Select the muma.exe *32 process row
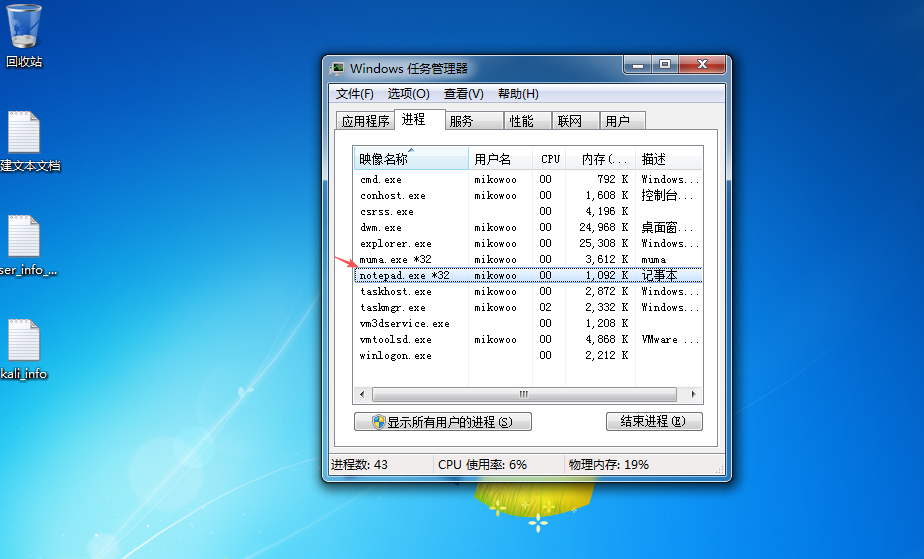The image size is (924, 559). (x=528, y=259)
